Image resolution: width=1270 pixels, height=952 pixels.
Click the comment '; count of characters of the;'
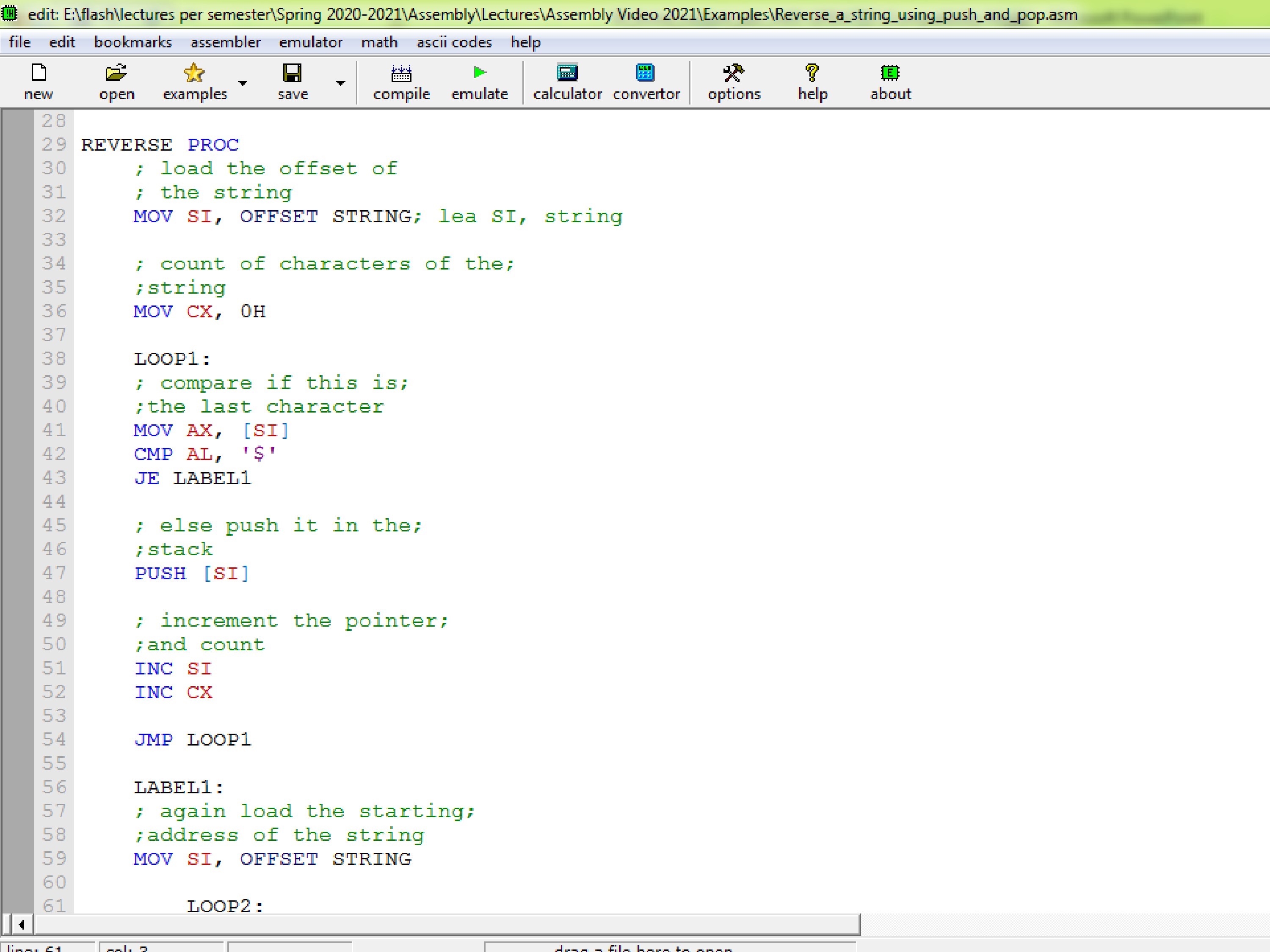pos(324,264)
